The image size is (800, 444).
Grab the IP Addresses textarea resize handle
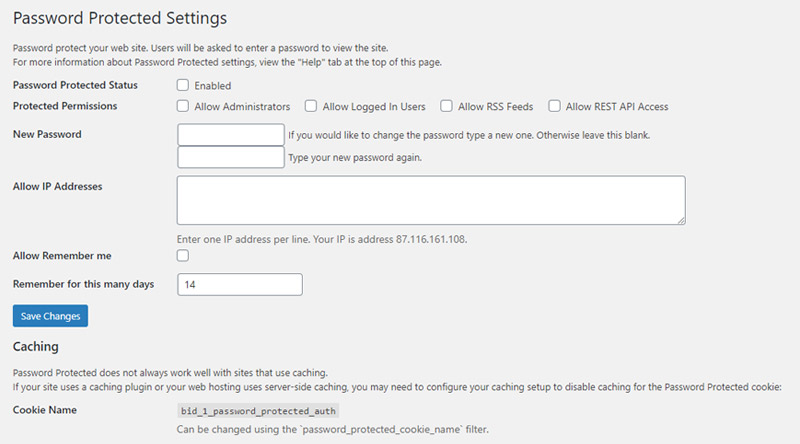tap(682, 220)
